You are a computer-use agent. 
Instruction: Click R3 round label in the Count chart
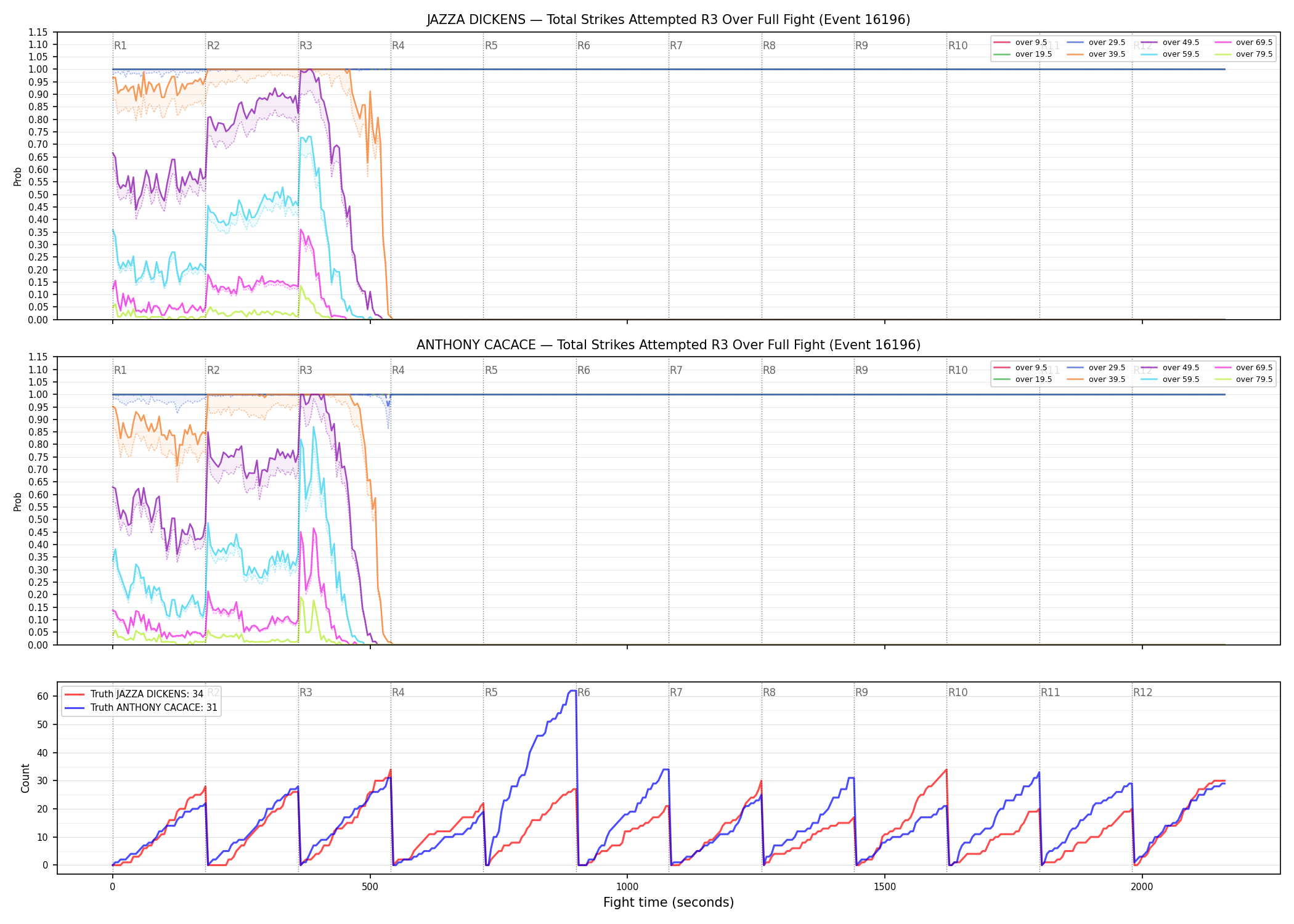click(x=306, y=692)
